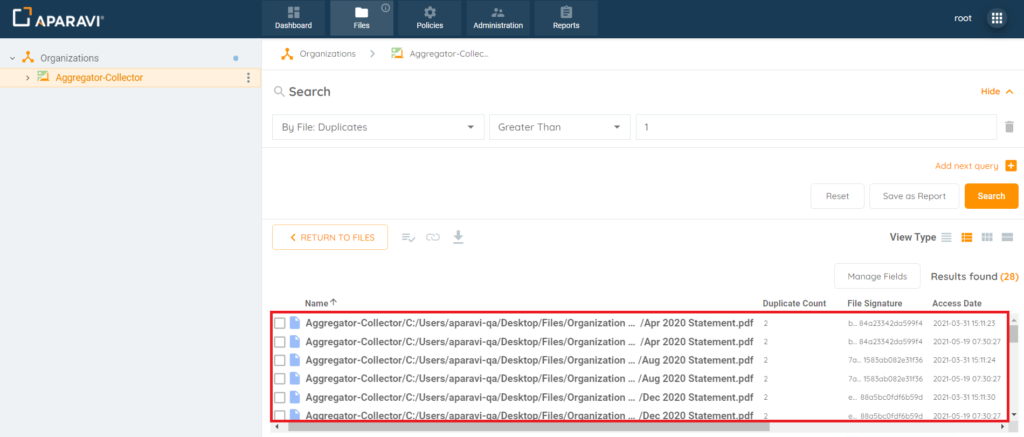Screen dimensions: 1024x437
Task: Click the File Signature column header
Action: tap(874, 303)
